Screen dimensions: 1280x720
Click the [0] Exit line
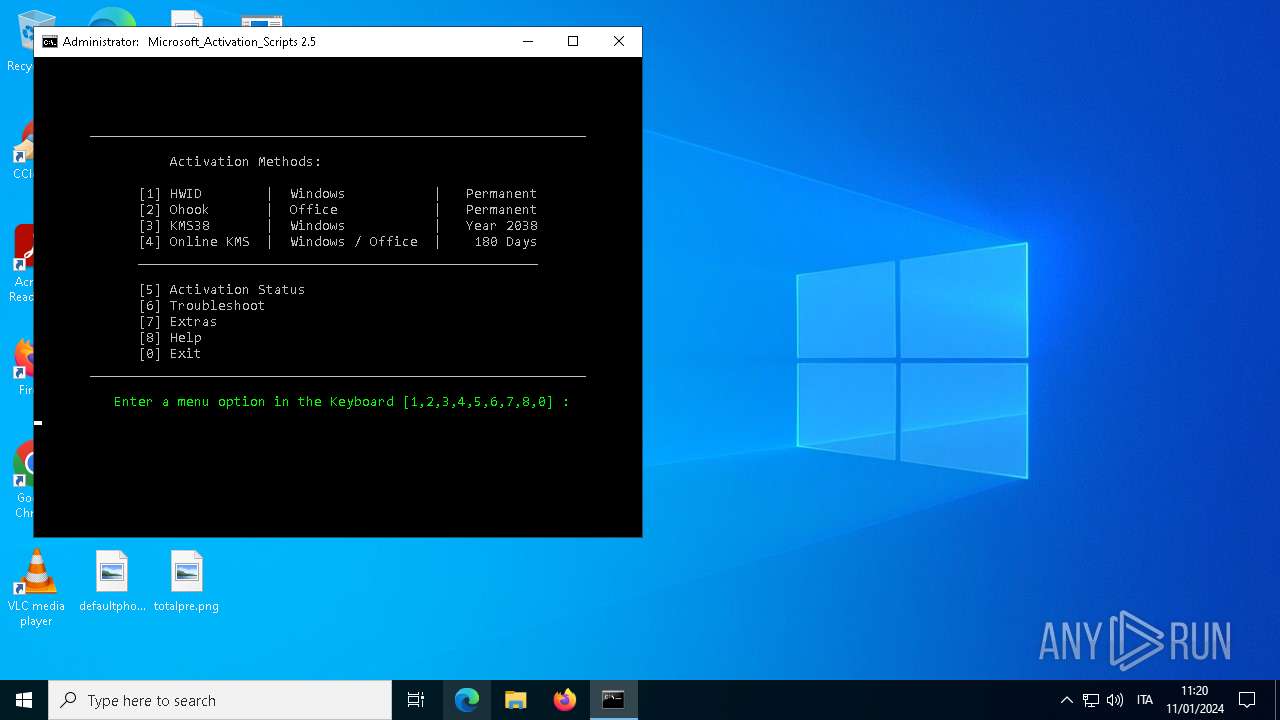(x=170, y=354)
